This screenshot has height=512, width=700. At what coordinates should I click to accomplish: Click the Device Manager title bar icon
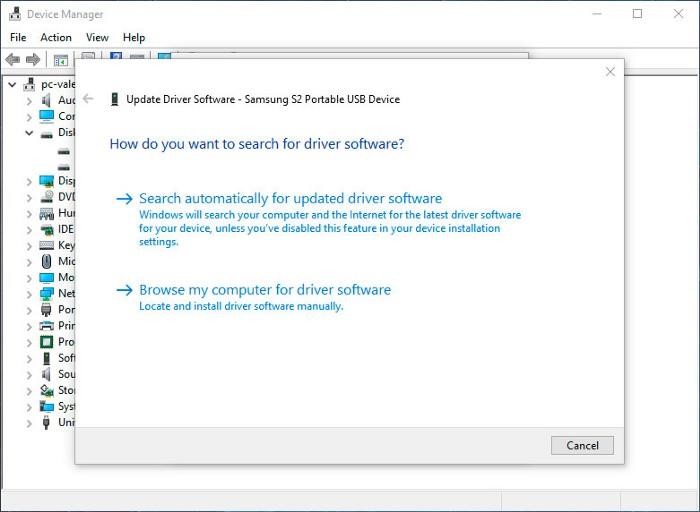pos(15,14)
